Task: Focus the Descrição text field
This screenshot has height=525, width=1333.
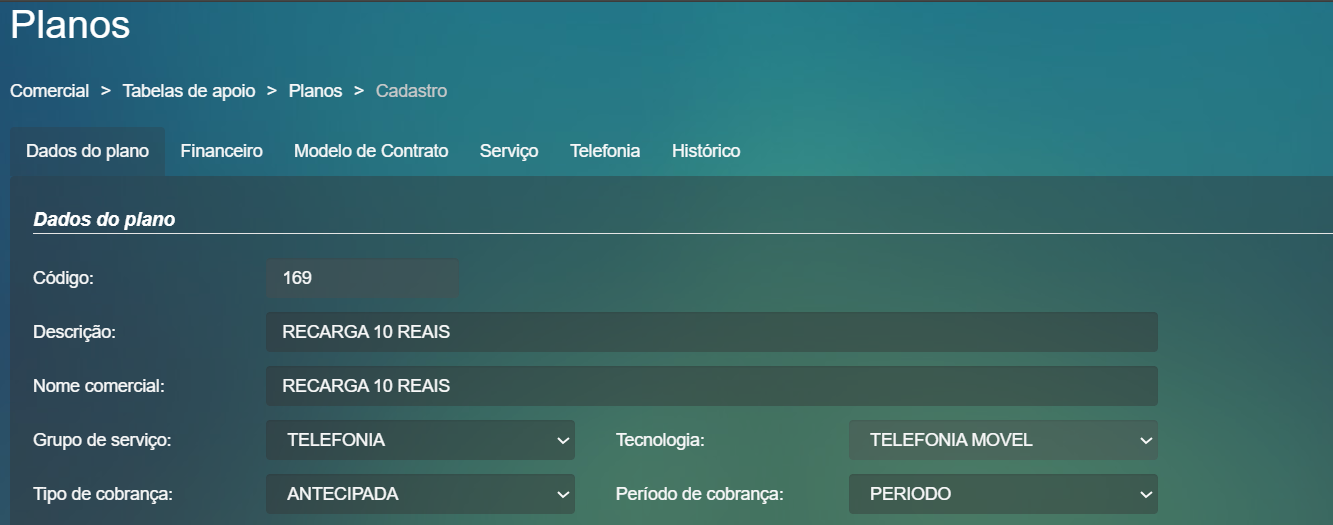Action: point(711,332)
